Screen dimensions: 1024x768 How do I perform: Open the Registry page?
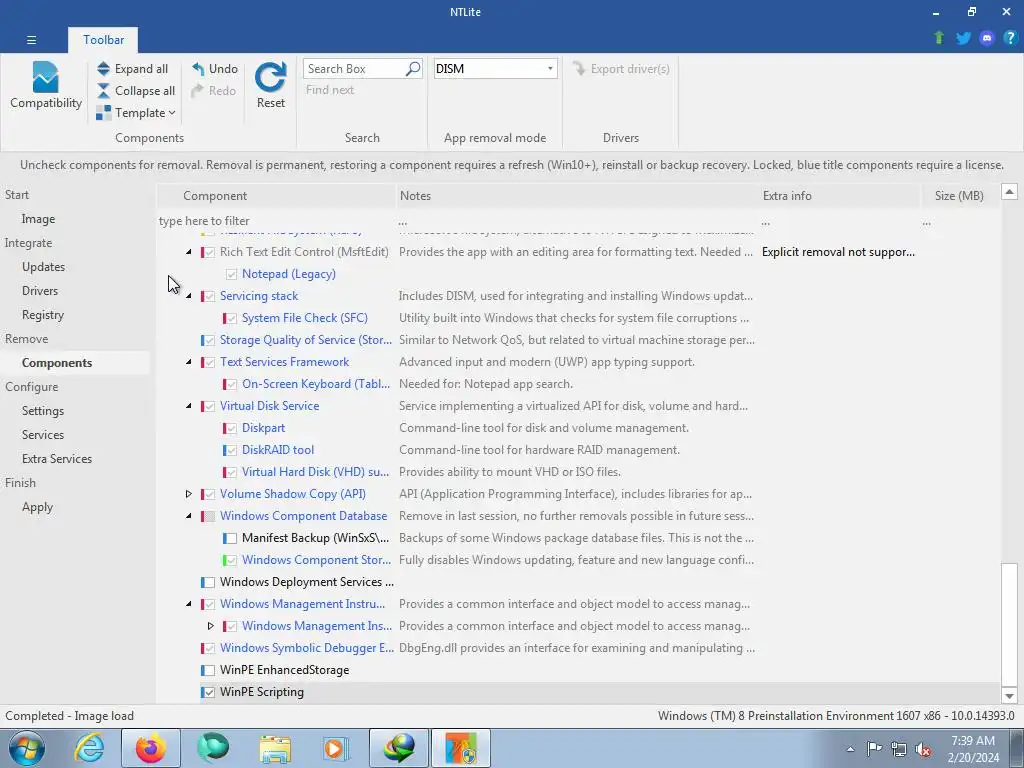[42, 315]
